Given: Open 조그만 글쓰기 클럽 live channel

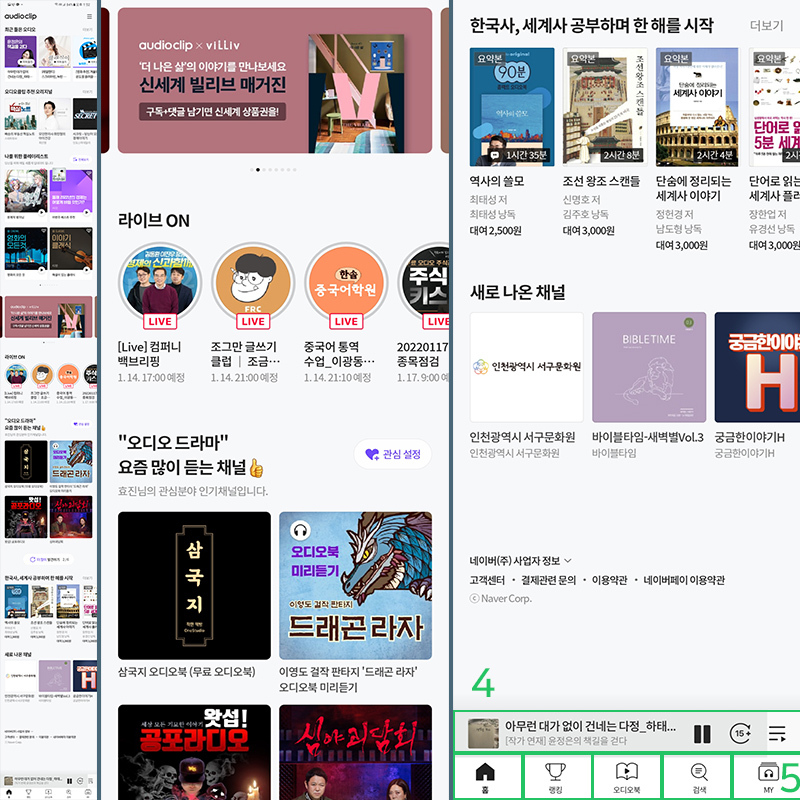Looking at the screenshot, I should coord(253,282).
